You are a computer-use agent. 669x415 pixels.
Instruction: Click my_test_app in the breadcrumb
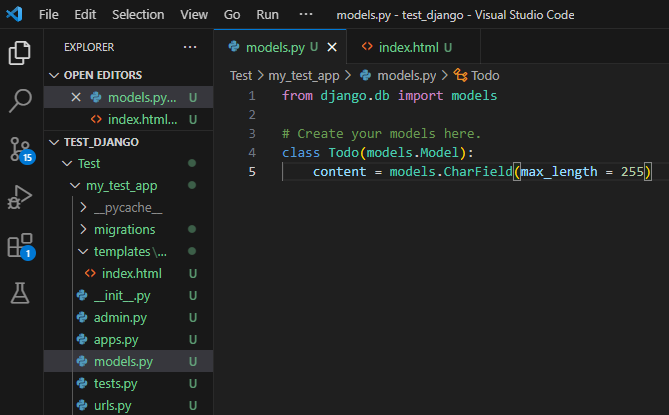pos(303,75)
